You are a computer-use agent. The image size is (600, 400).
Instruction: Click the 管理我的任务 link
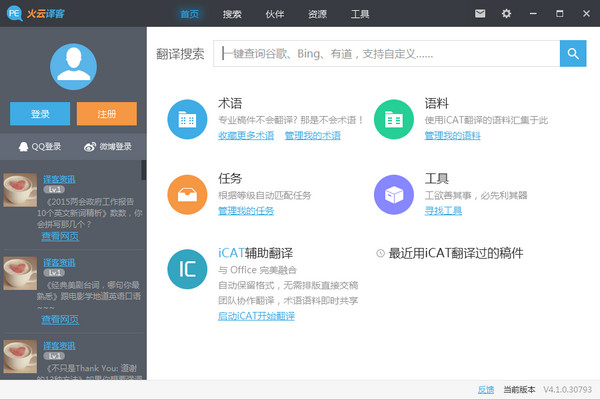coord(245,211)
